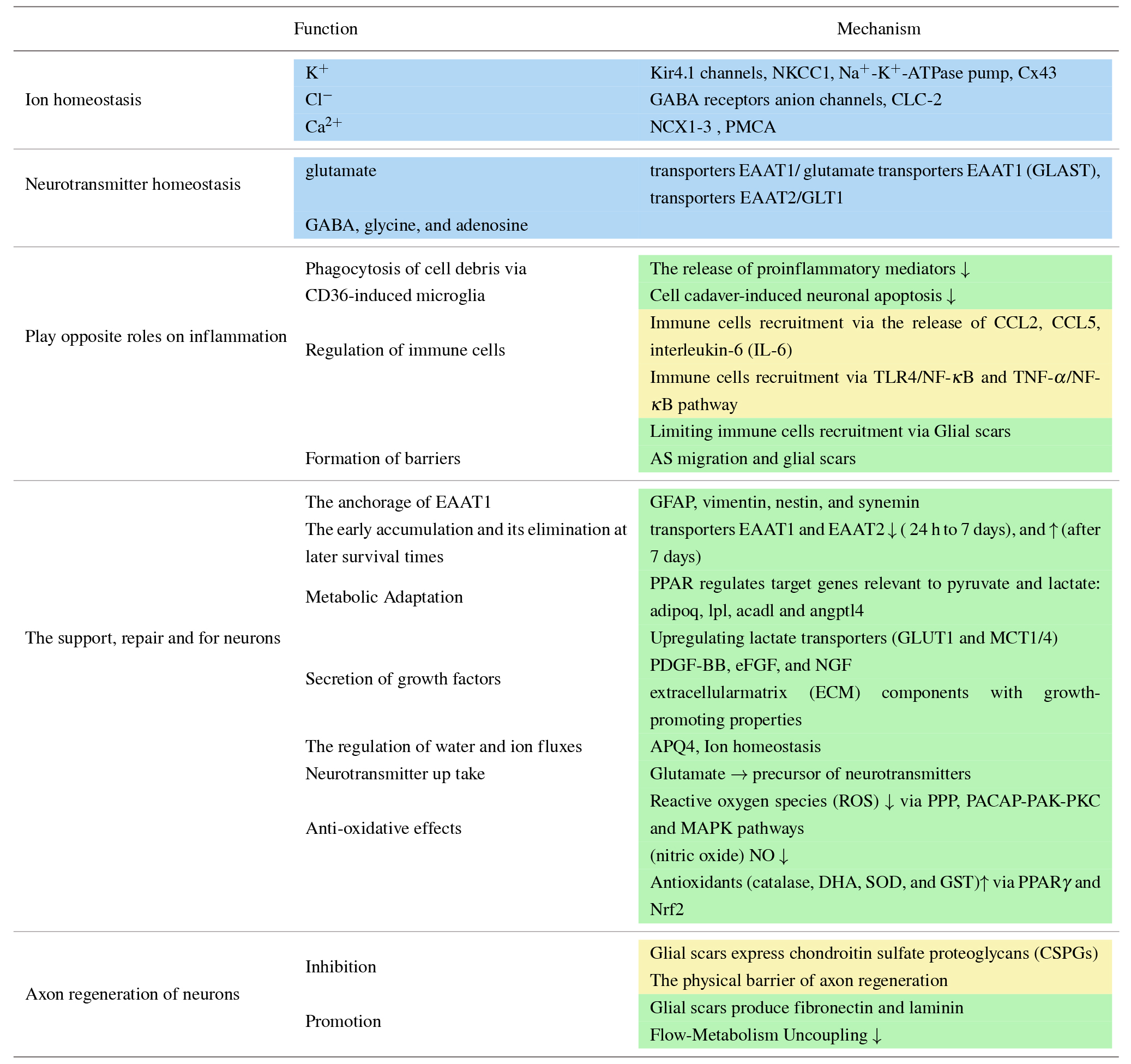Viewport: 1131px width, 1064px height.
Task: Click Flow-Metabolism Uncoupling green cell
Action: 765,1035
